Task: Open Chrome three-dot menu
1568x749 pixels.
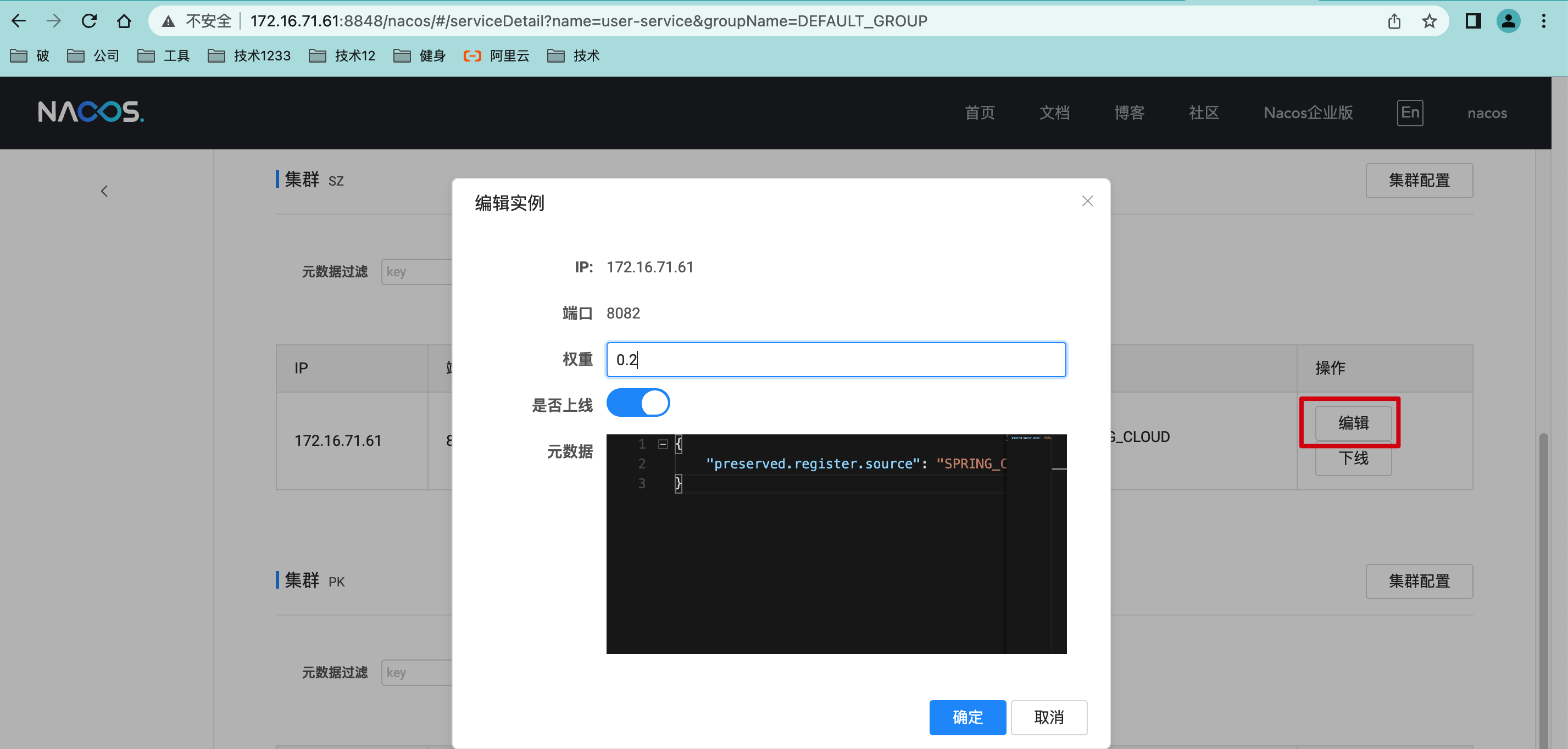Action: [x=1543, y=21]
